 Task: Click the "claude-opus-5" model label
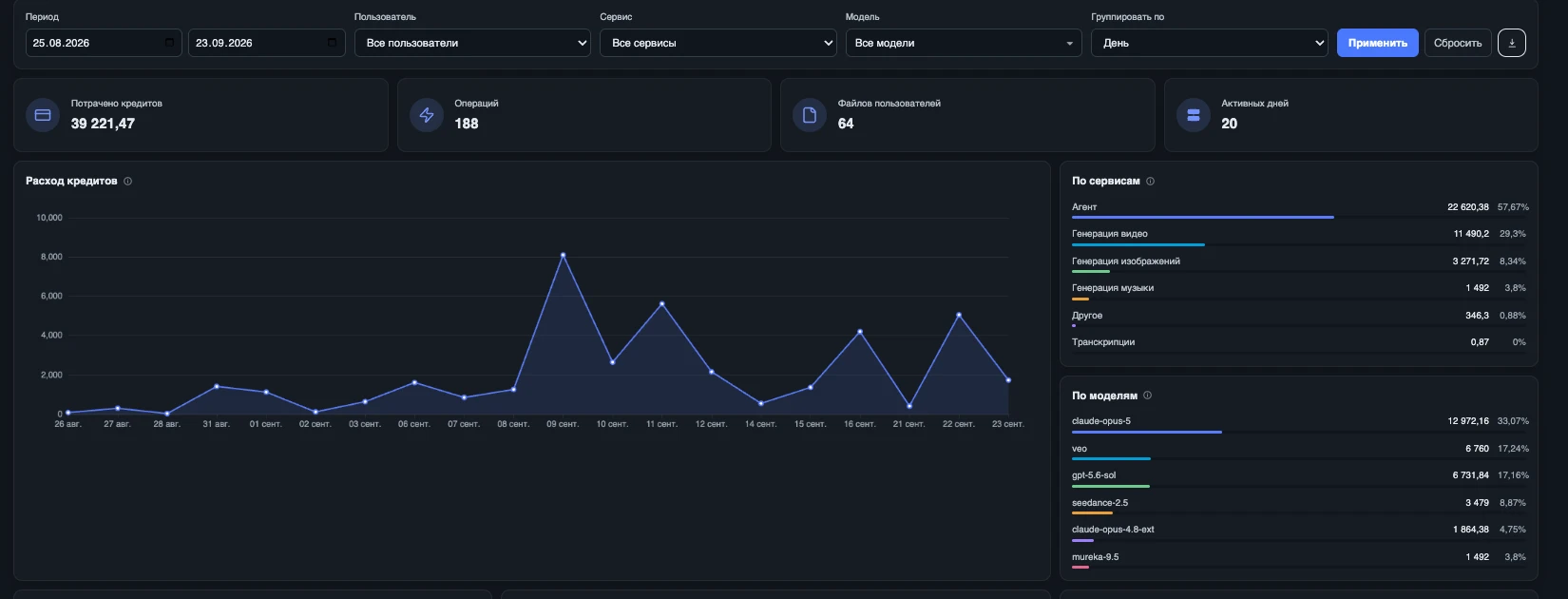click(x=1101, y=421)
